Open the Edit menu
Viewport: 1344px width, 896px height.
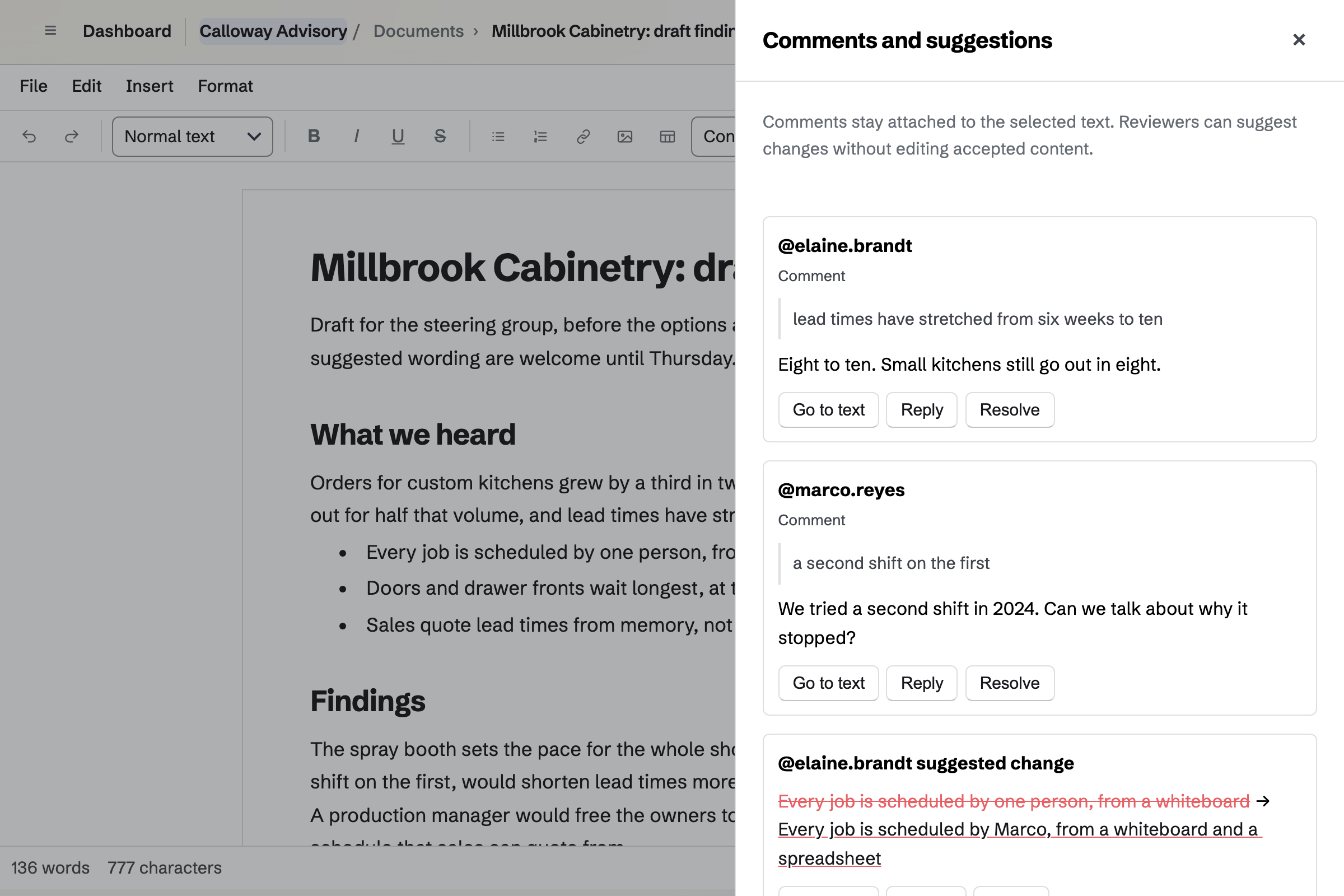point(86,86)
